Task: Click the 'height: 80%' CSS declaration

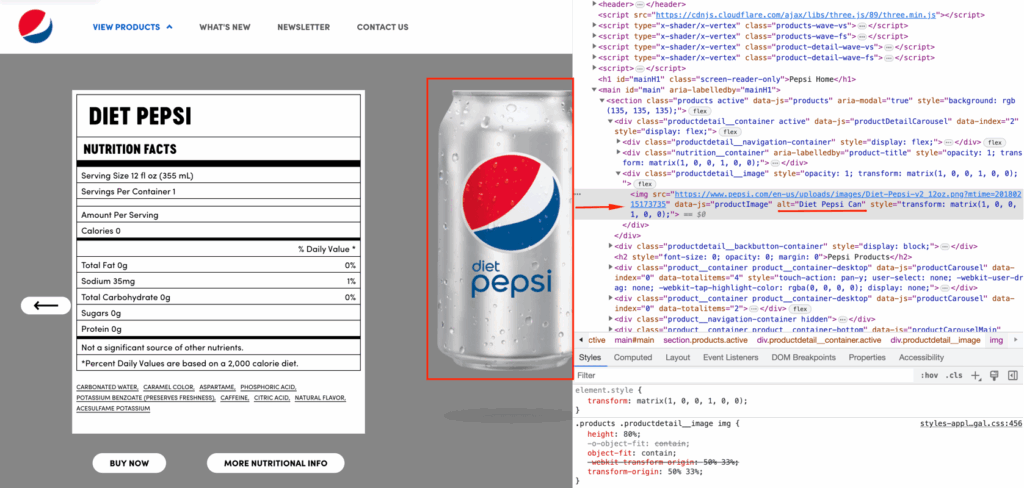Action: [614, 434]
